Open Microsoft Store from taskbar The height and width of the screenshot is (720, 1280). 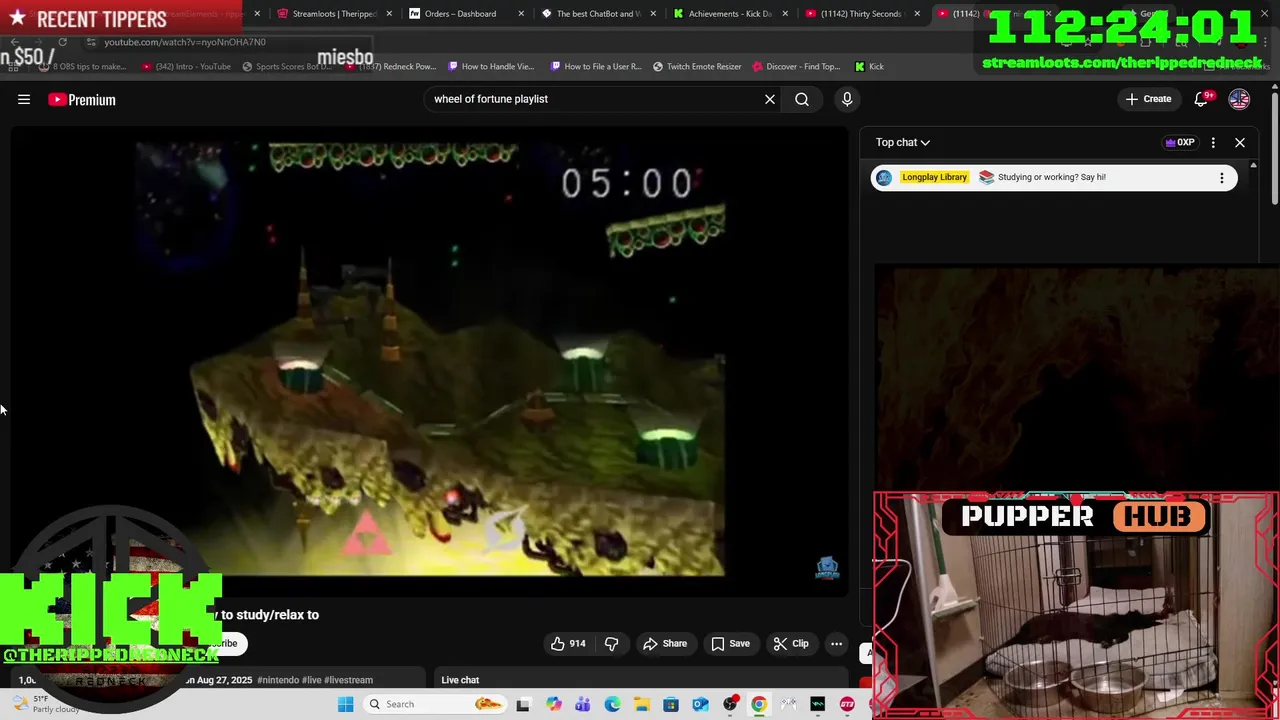click(671, 704)
